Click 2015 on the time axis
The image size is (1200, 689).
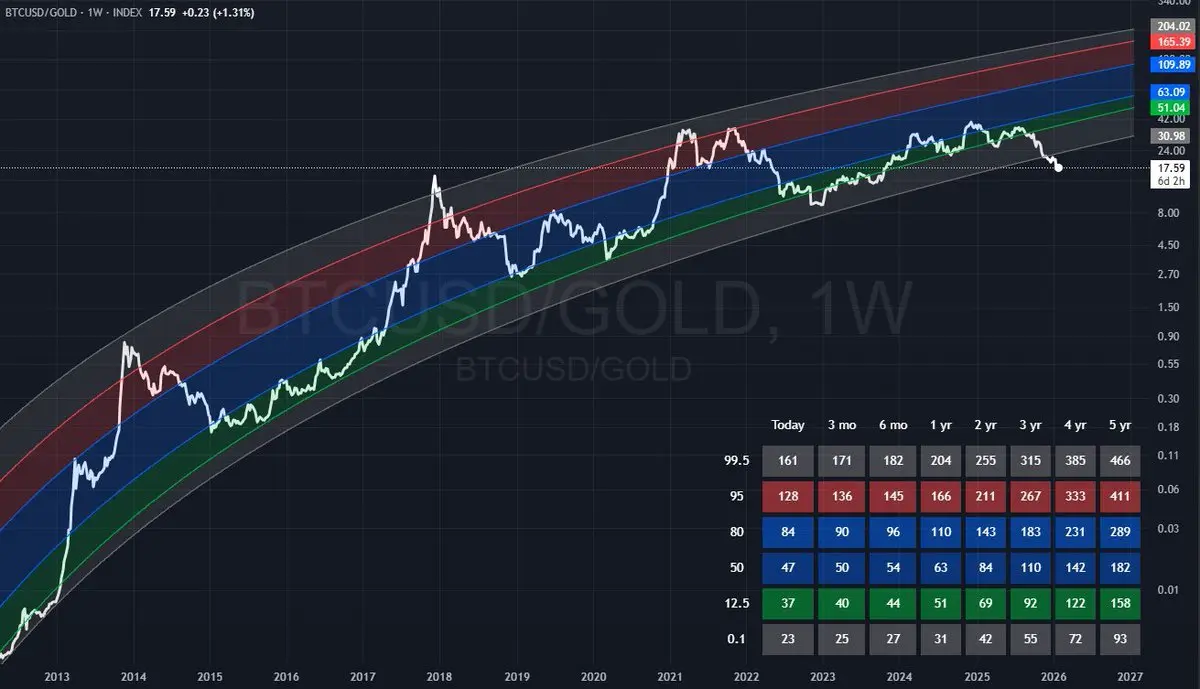pos(210,676)
